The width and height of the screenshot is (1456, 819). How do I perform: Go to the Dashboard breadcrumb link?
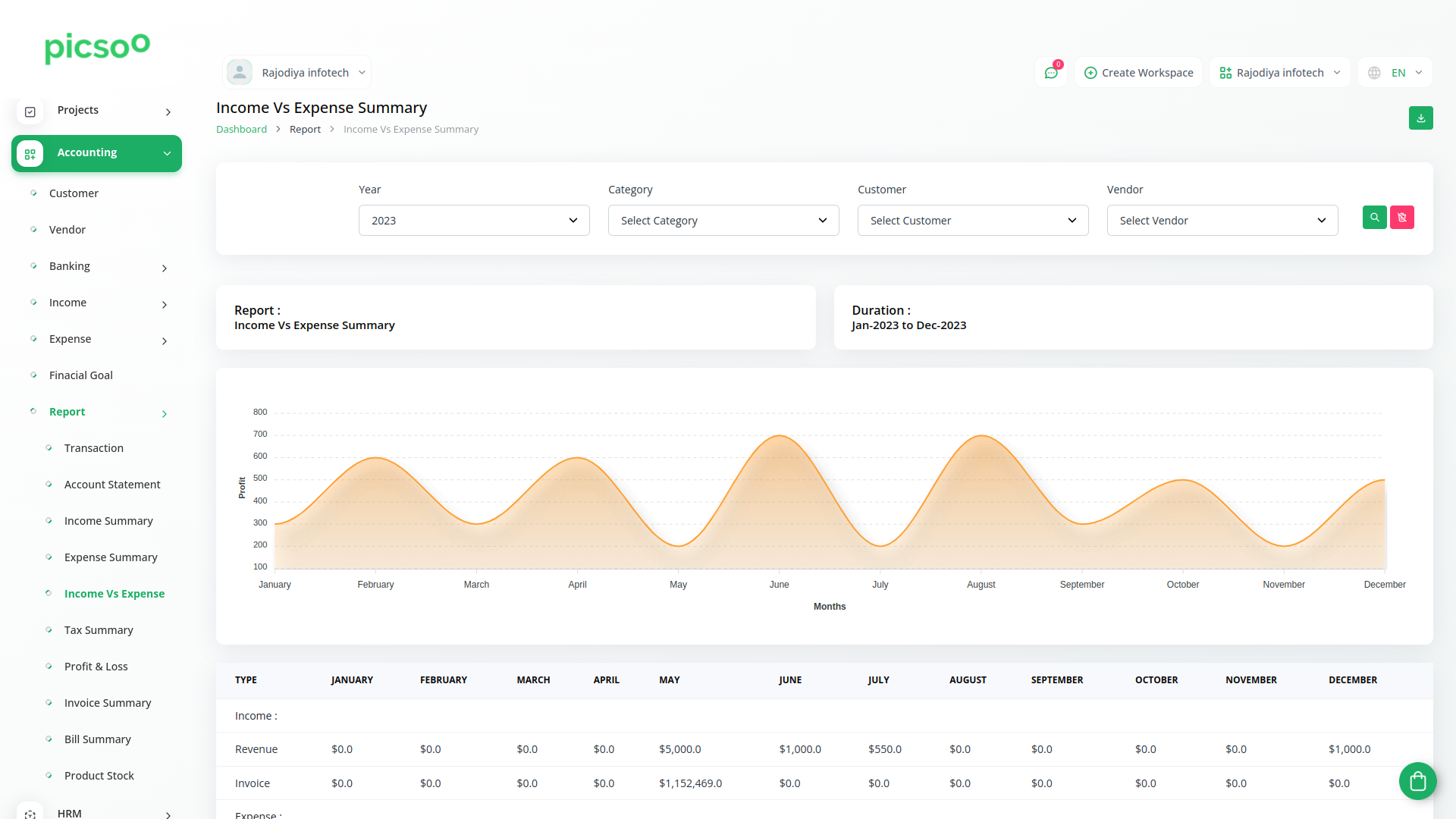point(241,130)
